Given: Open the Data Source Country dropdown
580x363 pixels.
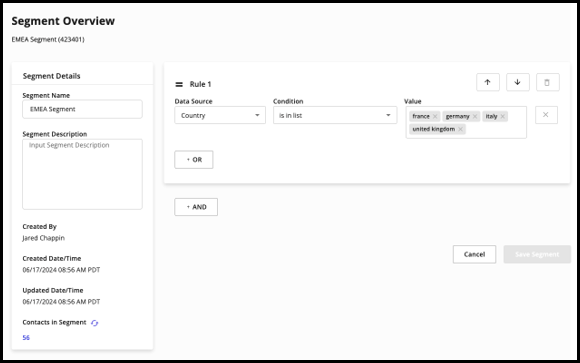Looking at the screenshot, I should (220, 115).
